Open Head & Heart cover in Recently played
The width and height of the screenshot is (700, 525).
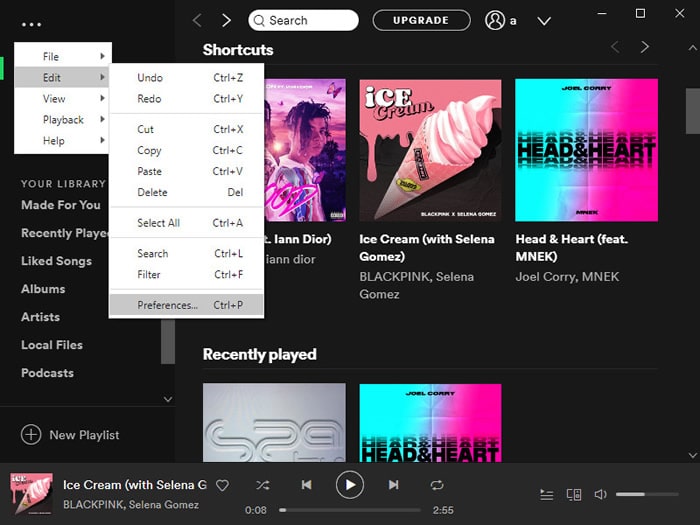click(x=430, y=423)
